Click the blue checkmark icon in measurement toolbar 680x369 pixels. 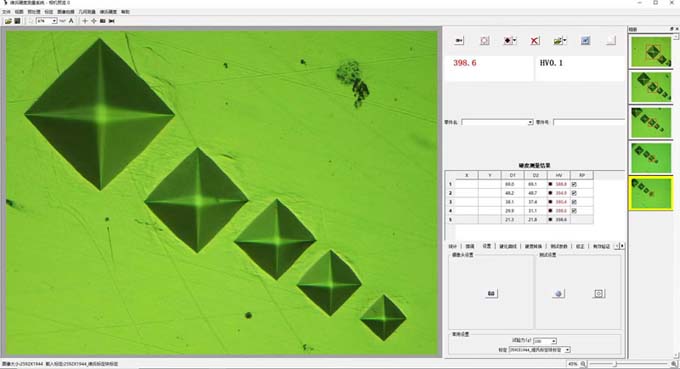coord(585,41)
